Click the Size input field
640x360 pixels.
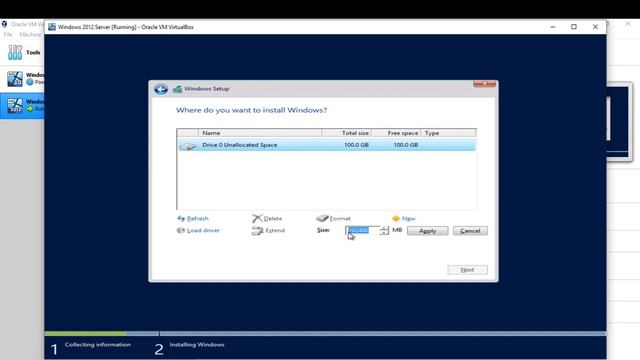pos(362,230)
